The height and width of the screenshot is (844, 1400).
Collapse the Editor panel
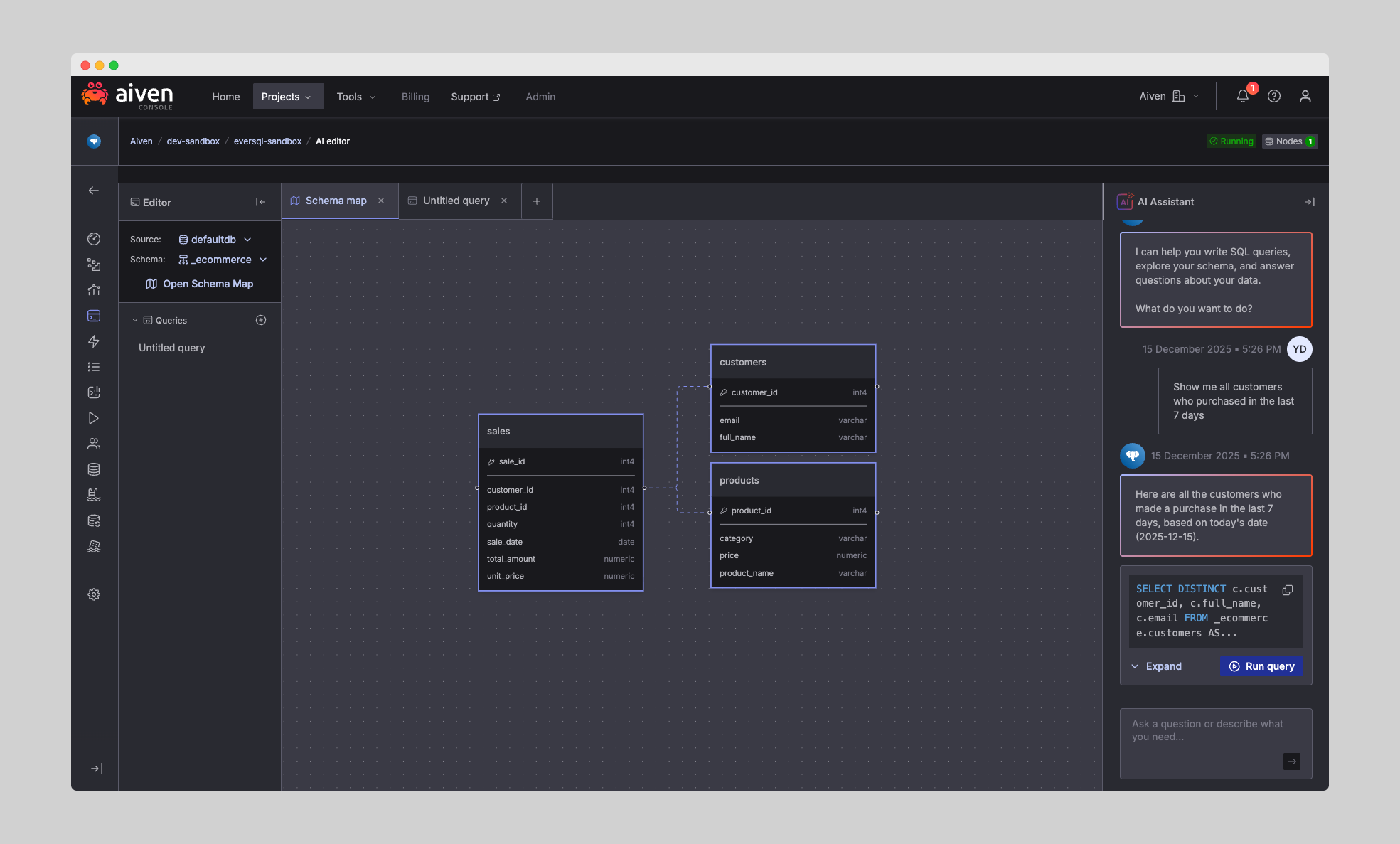click(260, 202)
